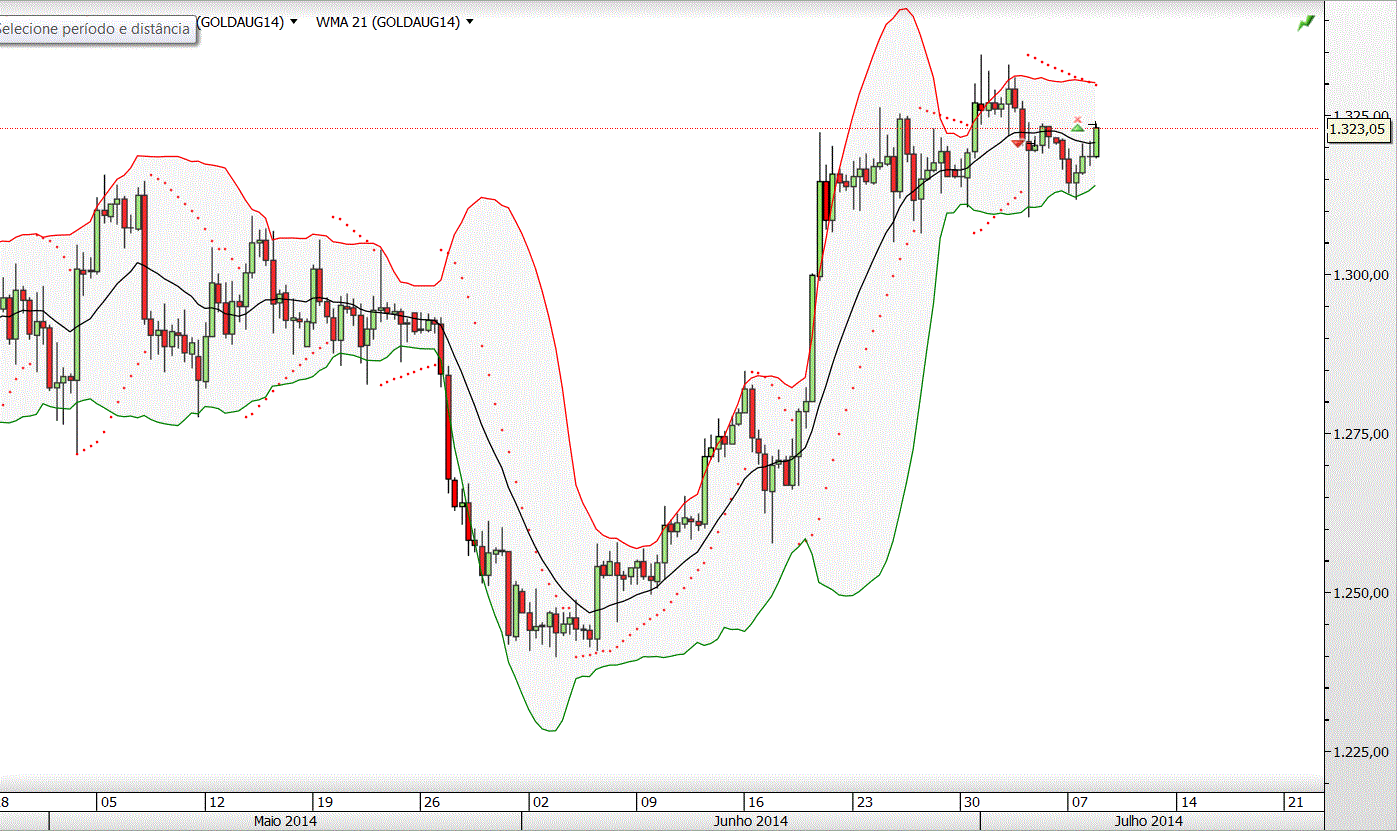Select the Junho 2014 month segment
1397x831 pixels.
click(x=751, y=821)
